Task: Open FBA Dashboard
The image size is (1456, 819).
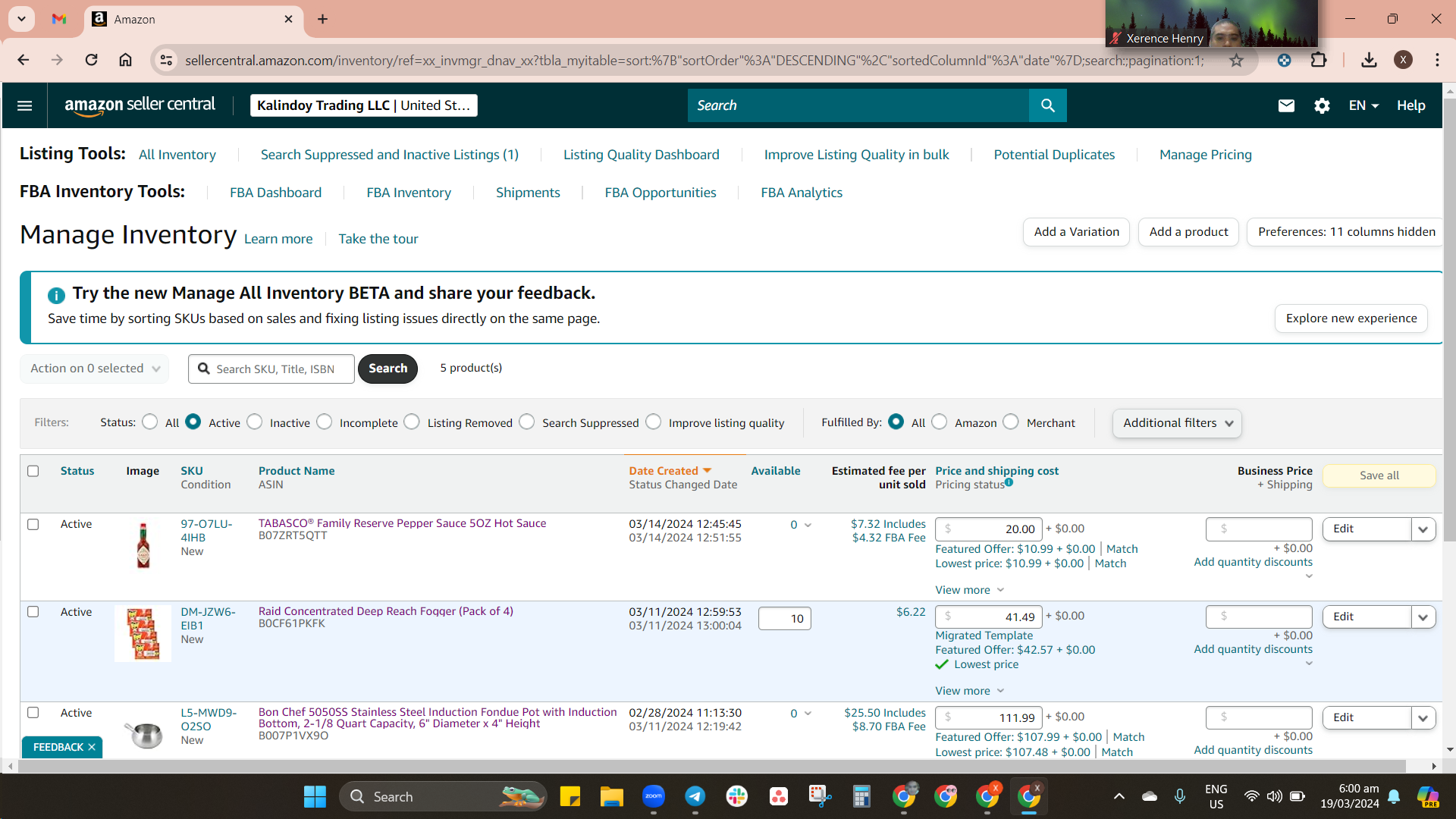Action: point(275,193)
